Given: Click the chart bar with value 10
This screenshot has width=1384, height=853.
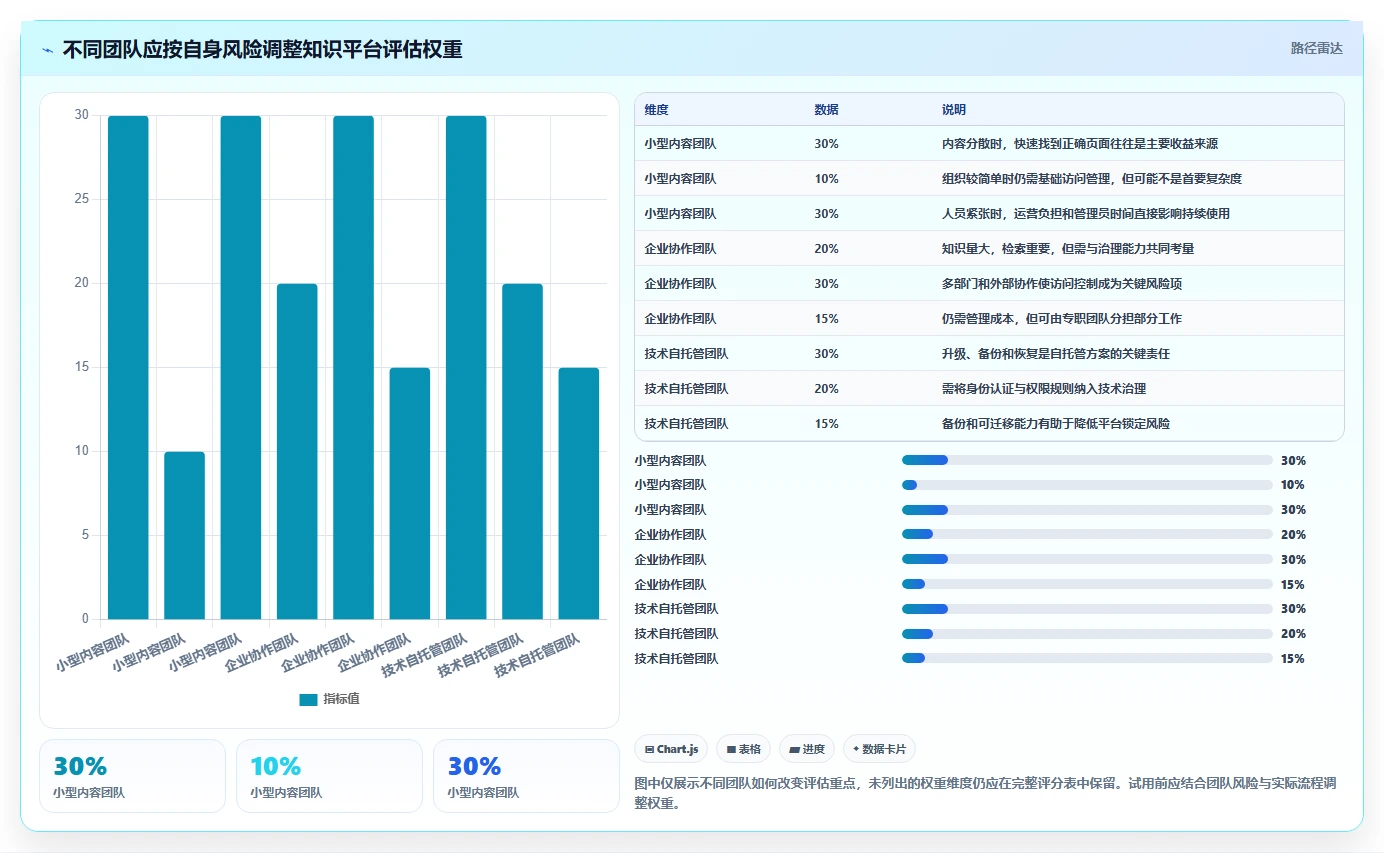Looking at the screenshot, I should 184,535.
